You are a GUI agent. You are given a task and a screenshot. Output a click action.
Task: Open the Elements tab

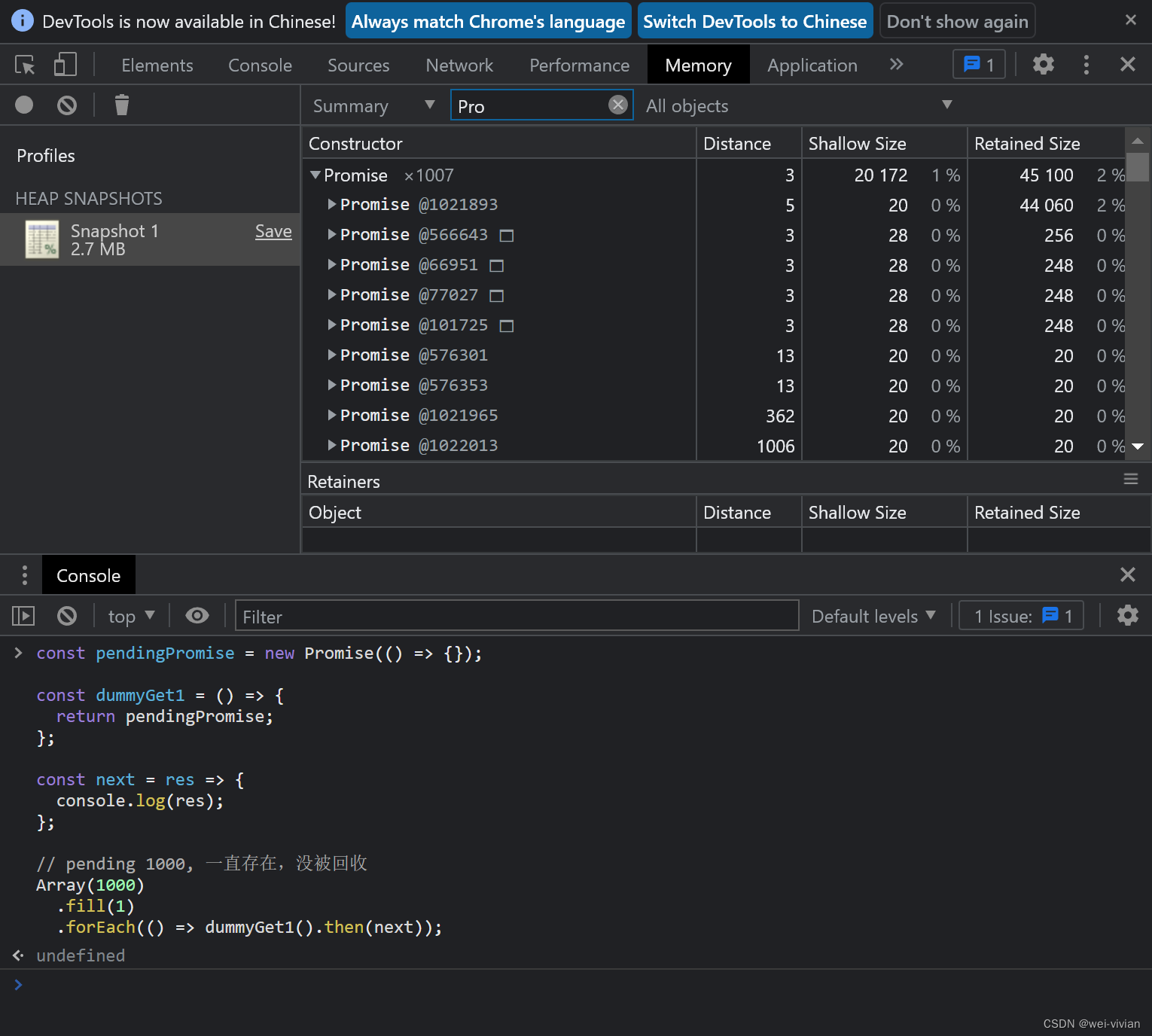[157, 66]
